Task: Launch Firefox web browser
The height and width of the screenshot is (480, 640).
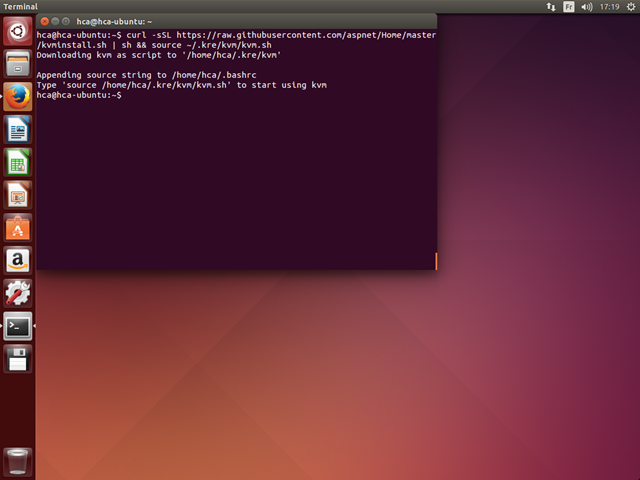Action: (18, 97)
